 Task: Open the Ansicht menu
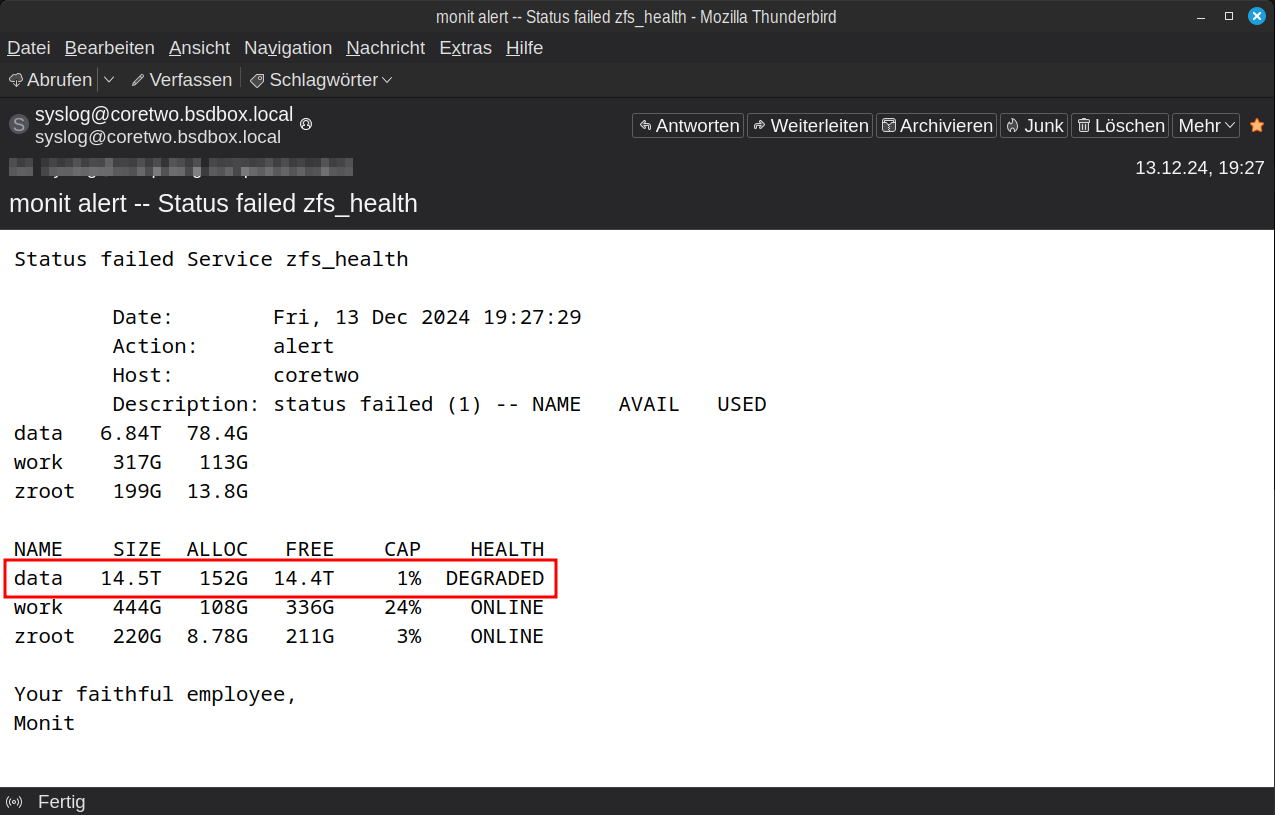coord(199,48)
